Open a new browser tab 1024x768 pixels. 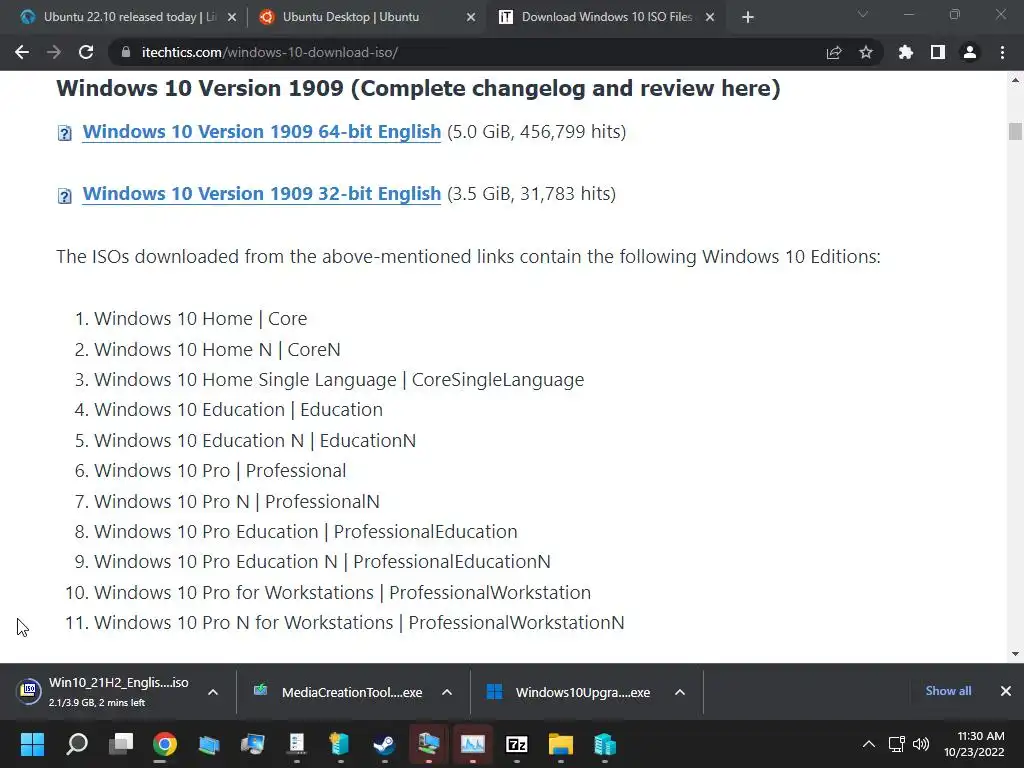[748, 18]
